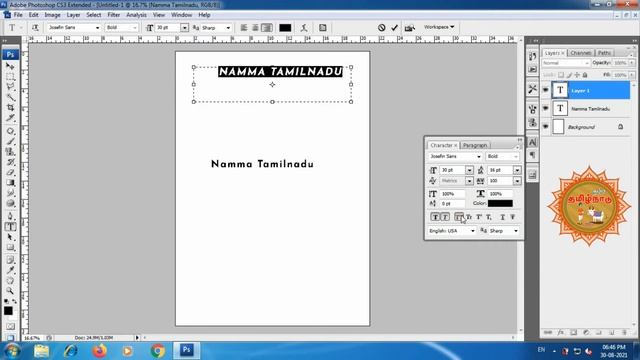Select the Crop tool
This screenshot has height=360, width=640.
(10, 107)
